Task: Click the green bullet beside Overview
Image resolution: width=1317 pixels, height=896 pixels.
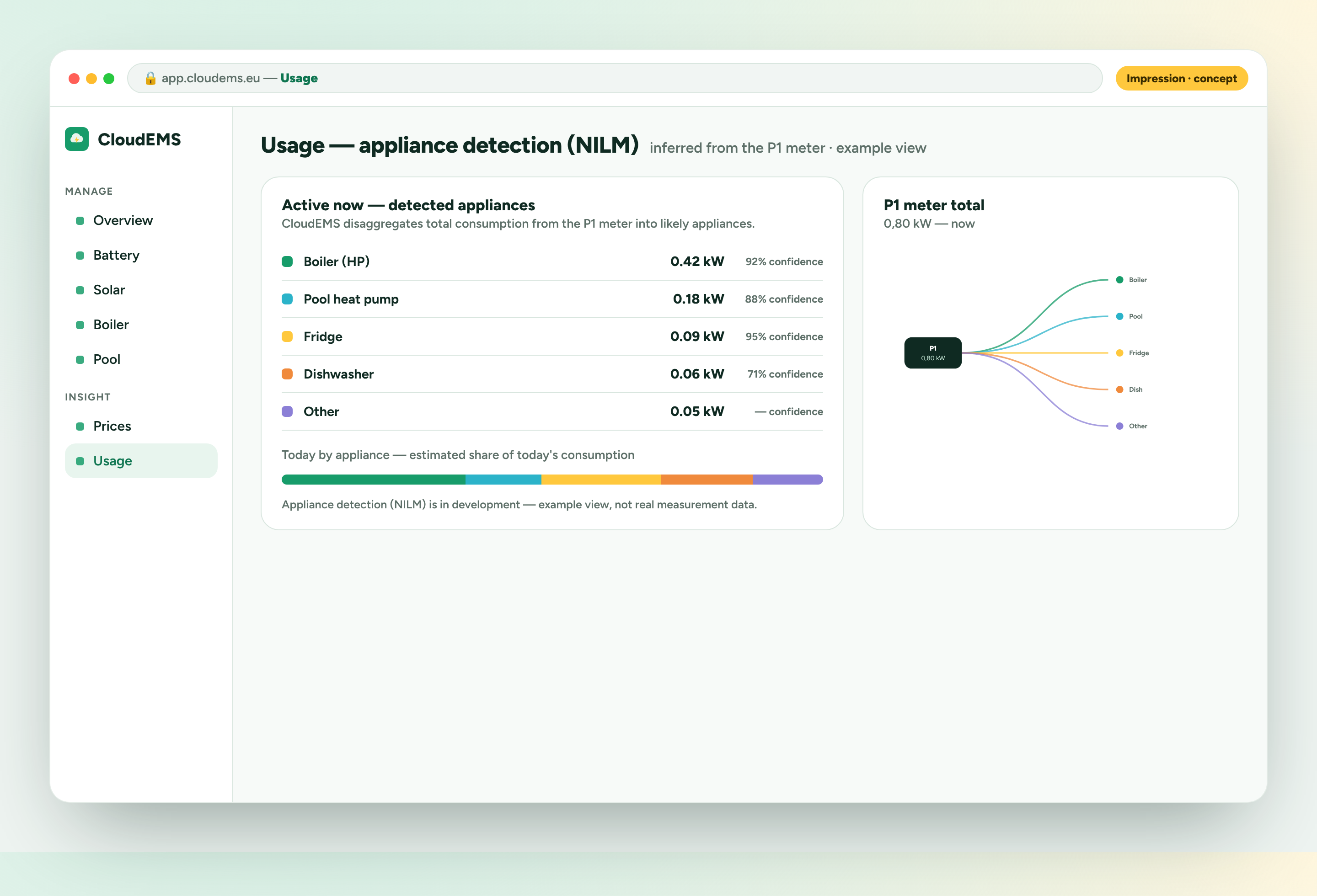Action: pos(80,221)
